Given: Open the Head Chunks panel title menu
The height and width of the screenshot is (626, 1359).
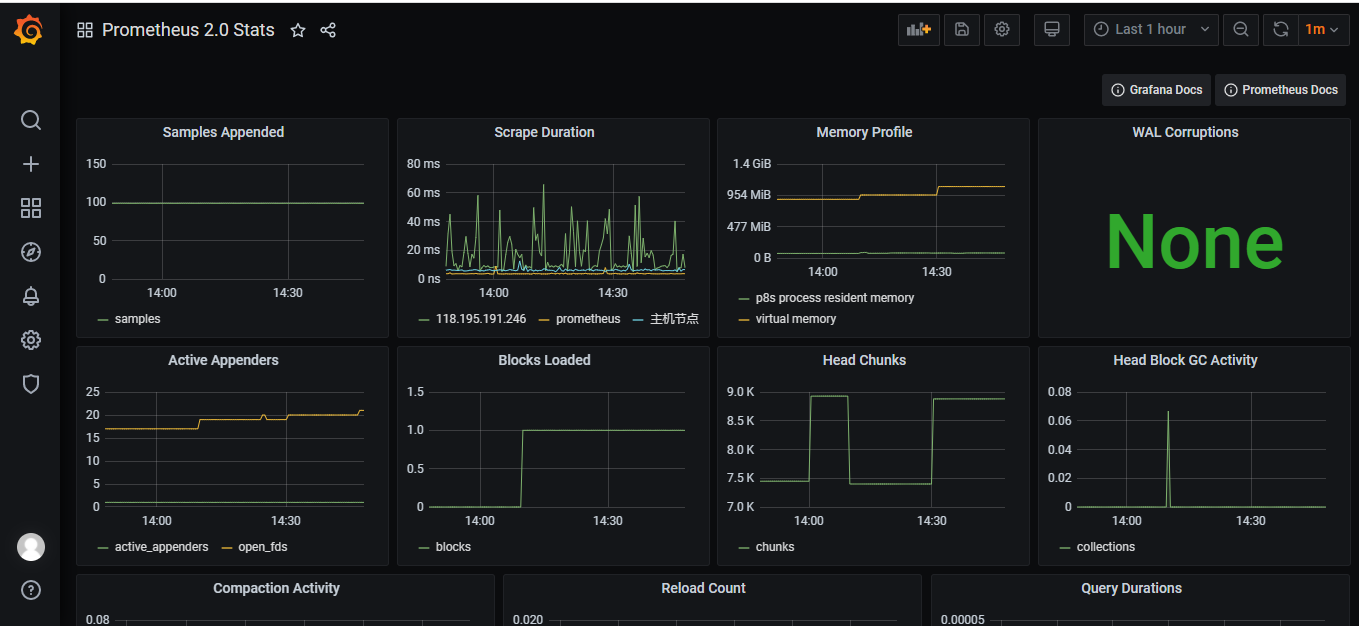Looking at the screenshot, I should pos(864,360).
